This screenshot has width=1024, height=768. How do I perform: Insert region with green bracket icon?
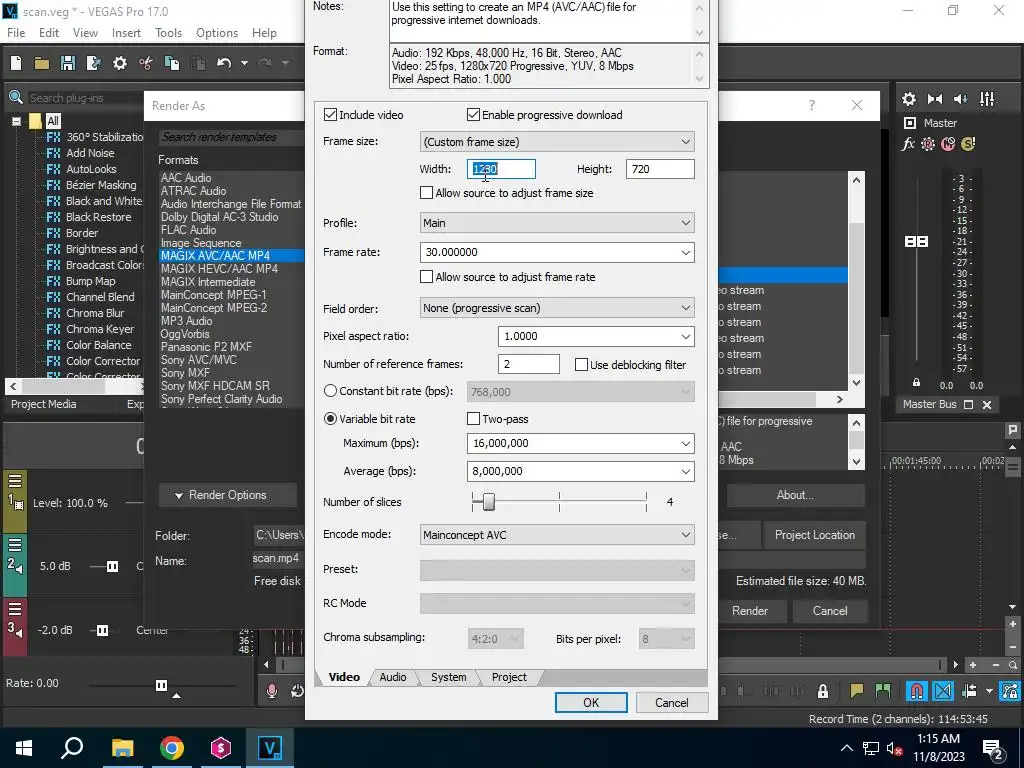(x=883, y=690)
